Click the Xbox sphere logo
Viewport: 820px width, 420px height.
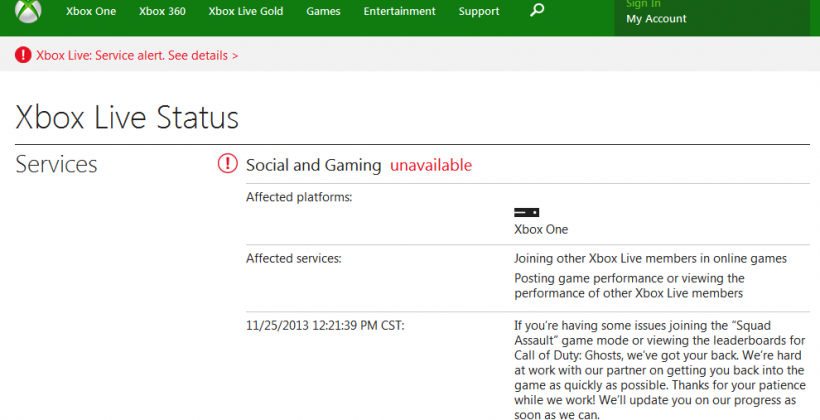[28, 10]
